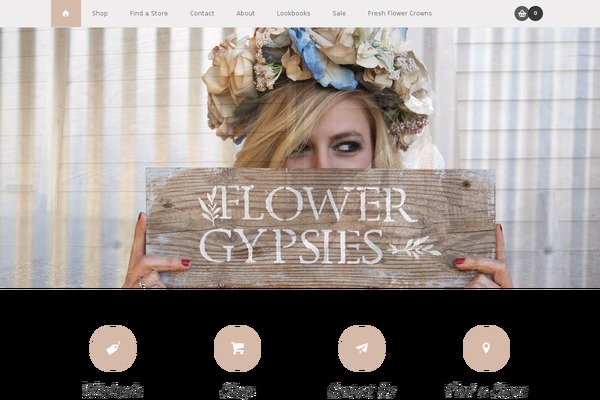Open Find a Store in the navbar
This screenshot has height=400, width=600.
pos(148,13)
